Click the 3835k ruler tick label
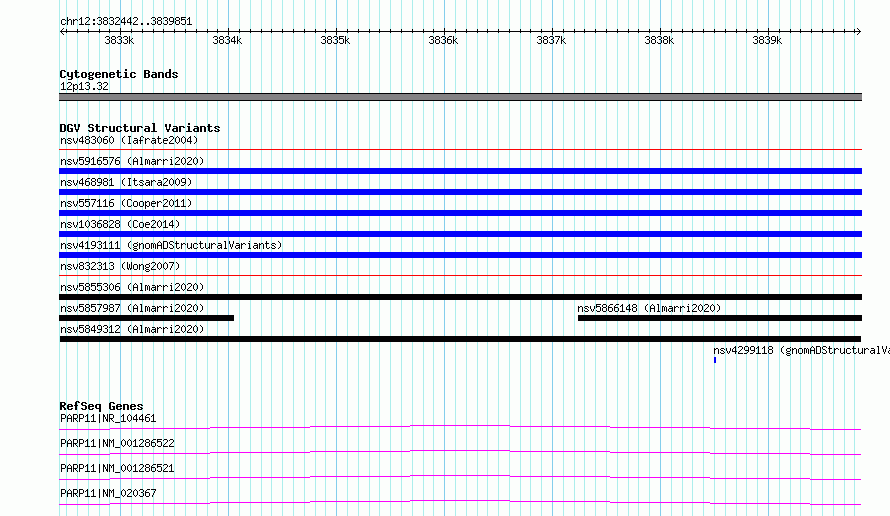Viewport: 890px width, 516px height. 335,40
